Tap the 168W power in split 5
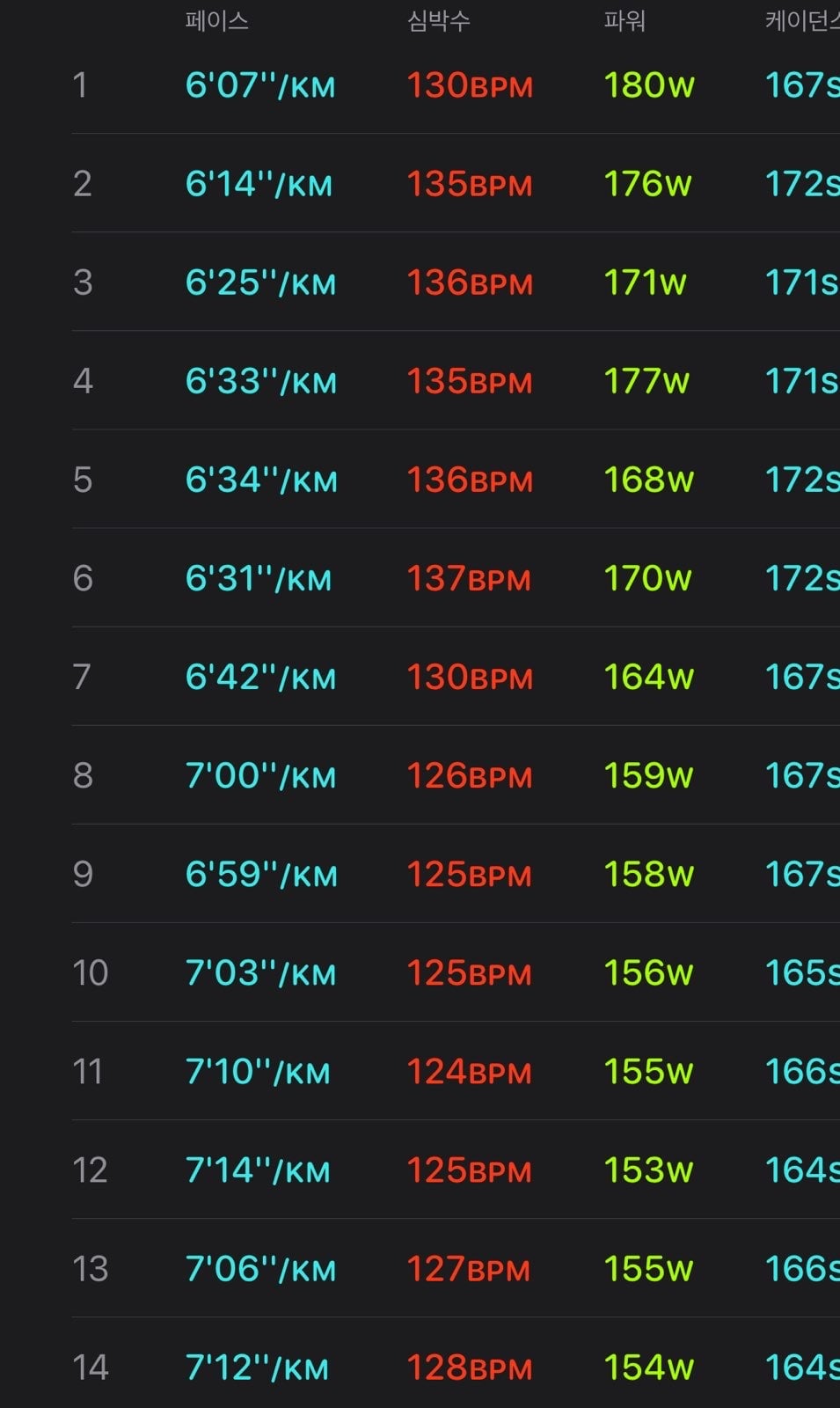The width and height of the screenshot is (840, 1408). (x=648, y=480)
